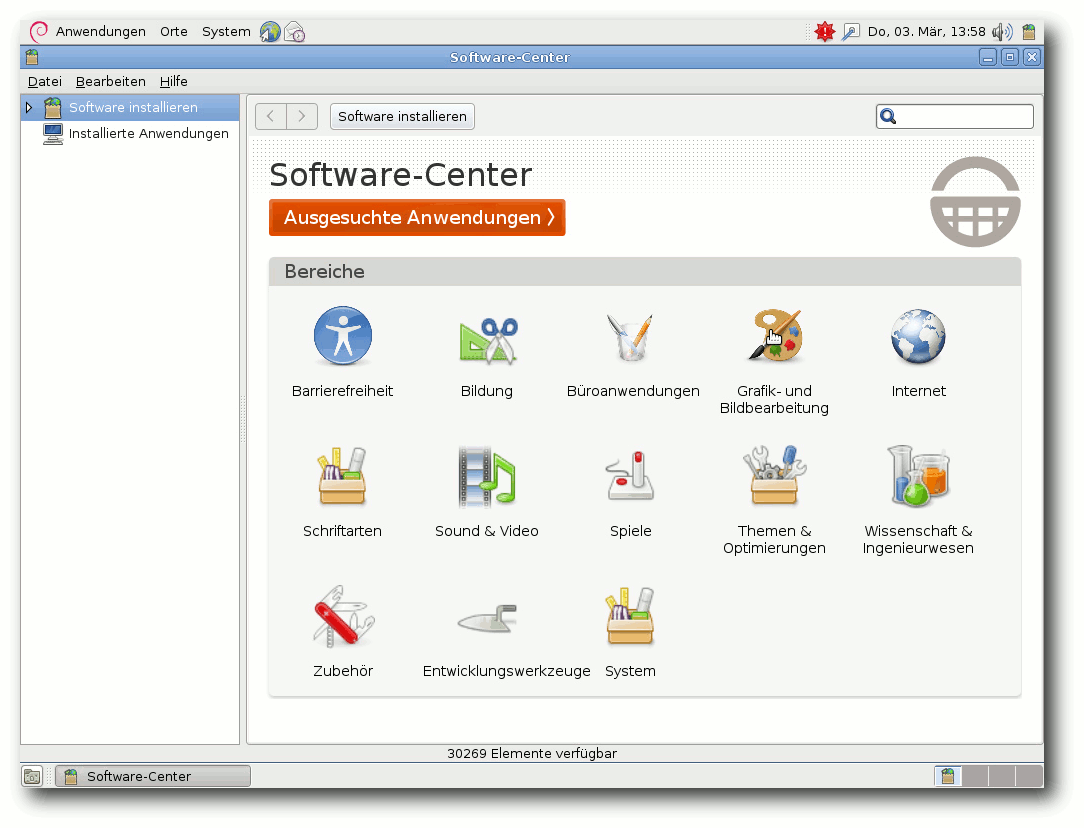Click the Software-Center taskbar button
This screenshot has height=828, width=1084.
click(x=153, y=776)
